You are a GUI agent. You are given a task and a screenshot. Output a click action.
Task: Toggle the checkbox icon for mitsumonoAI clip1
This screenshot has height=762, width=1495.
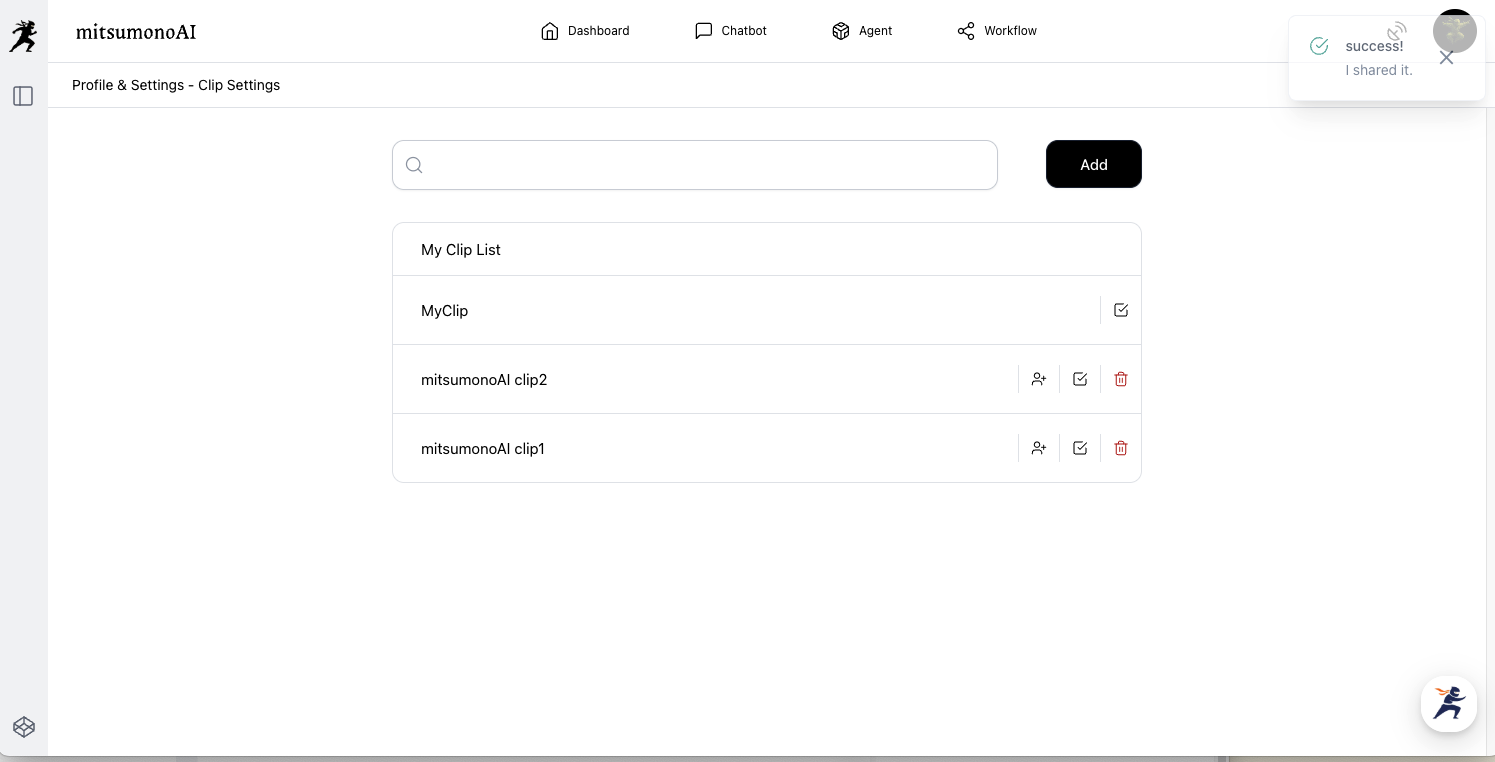coord(1080,448)
